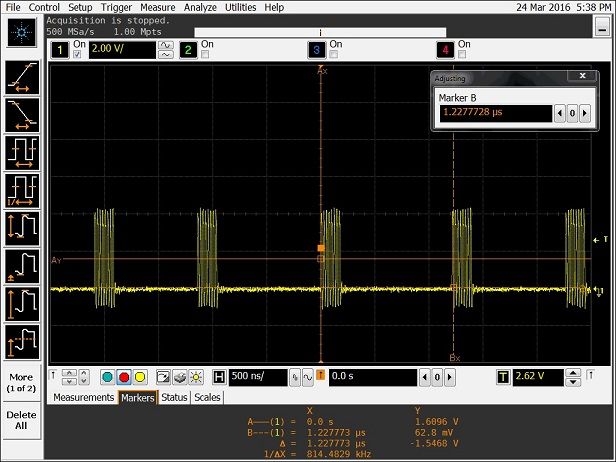This screenshot has width=616, height=462.
Task: Open the Help menu
Action: [x=274, y=7]
